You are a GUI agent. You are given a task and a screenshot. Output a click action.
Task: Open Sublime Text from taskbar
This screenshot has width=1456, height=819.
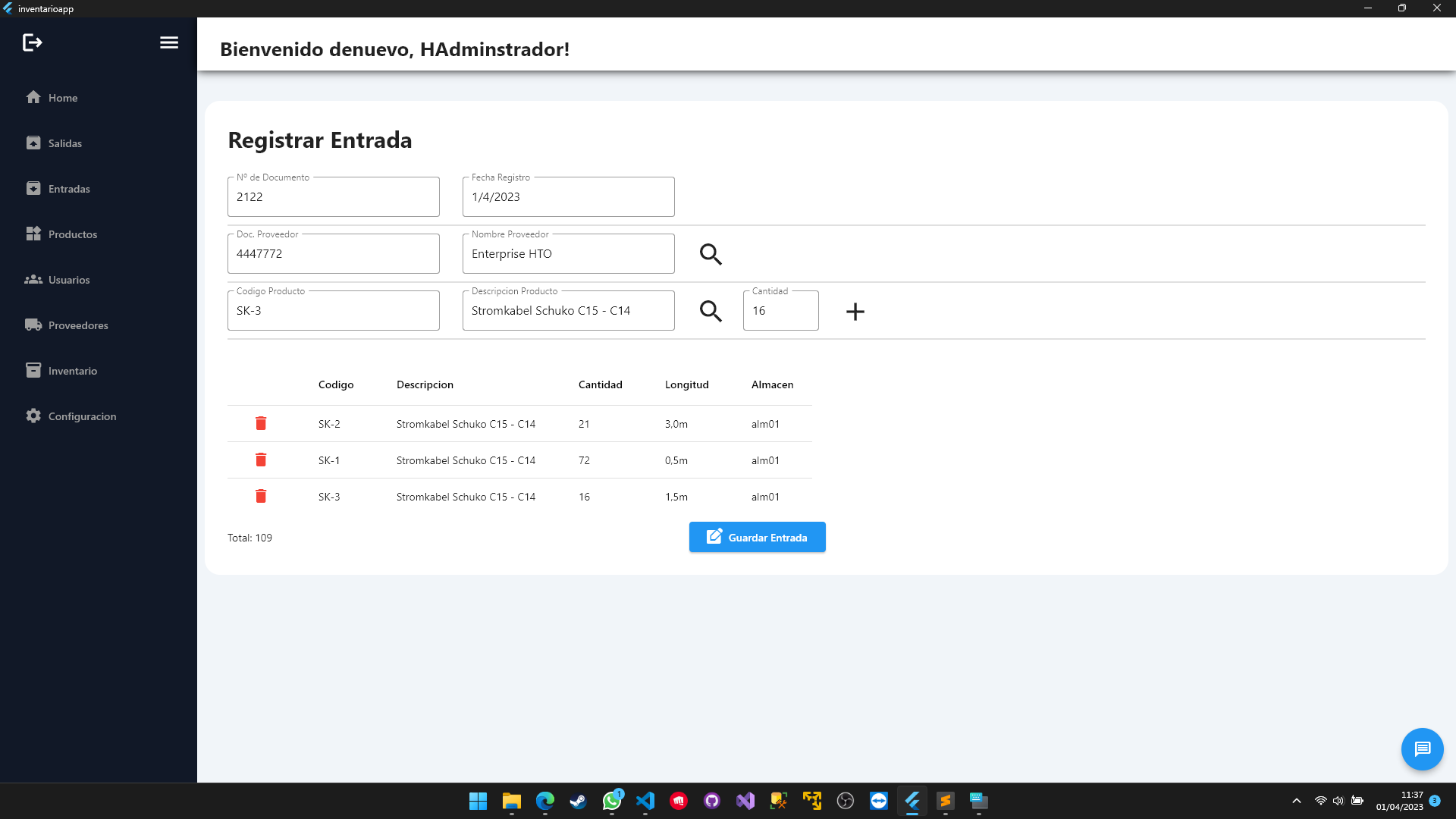point(946,801)
